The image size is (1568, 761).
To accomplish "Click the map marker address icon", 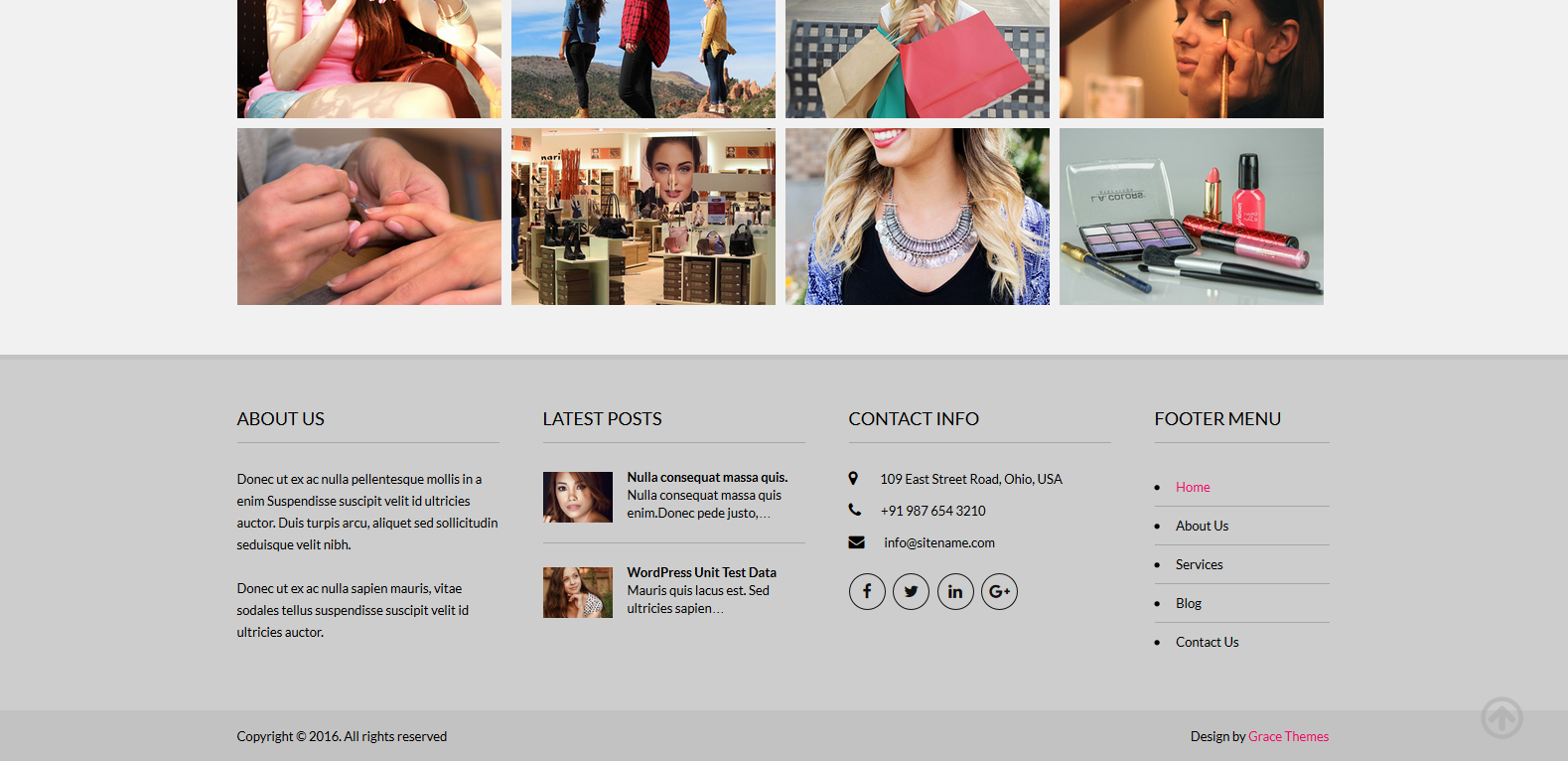I will pos(853,479).
